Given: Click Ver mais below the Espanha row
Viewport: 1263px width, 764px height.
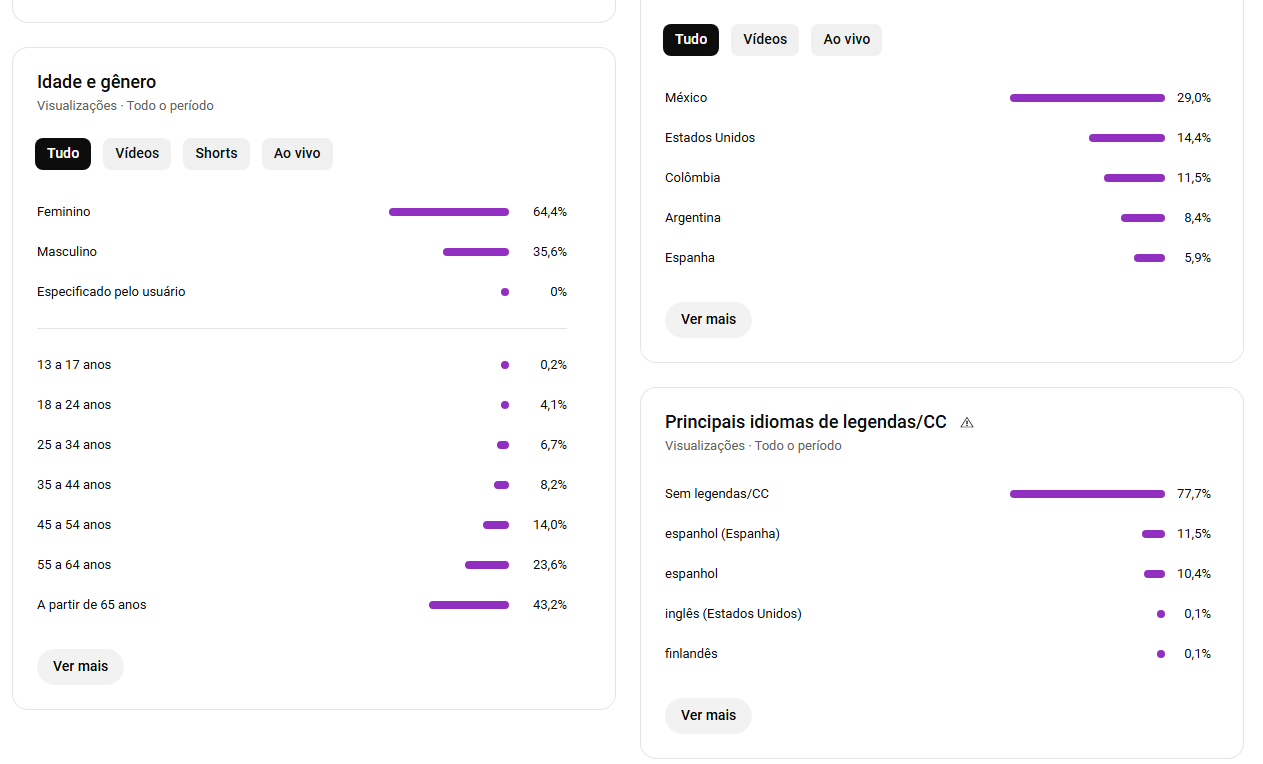Looking at the screenshot, I should point(708,320).
